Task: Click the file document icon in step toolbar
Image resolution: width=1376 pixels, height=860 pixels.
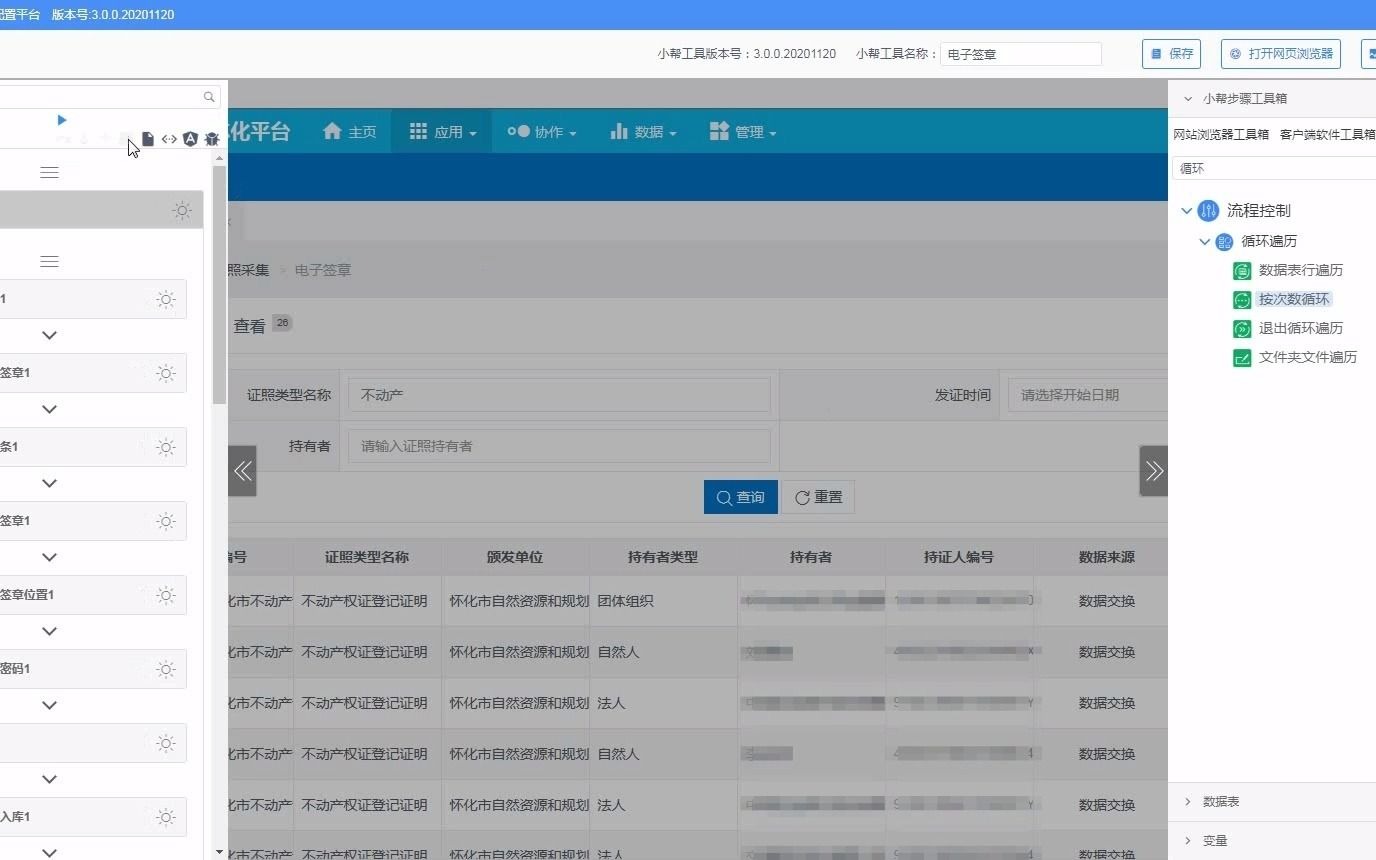Action: pyautogui.click(x=148, y=139)
